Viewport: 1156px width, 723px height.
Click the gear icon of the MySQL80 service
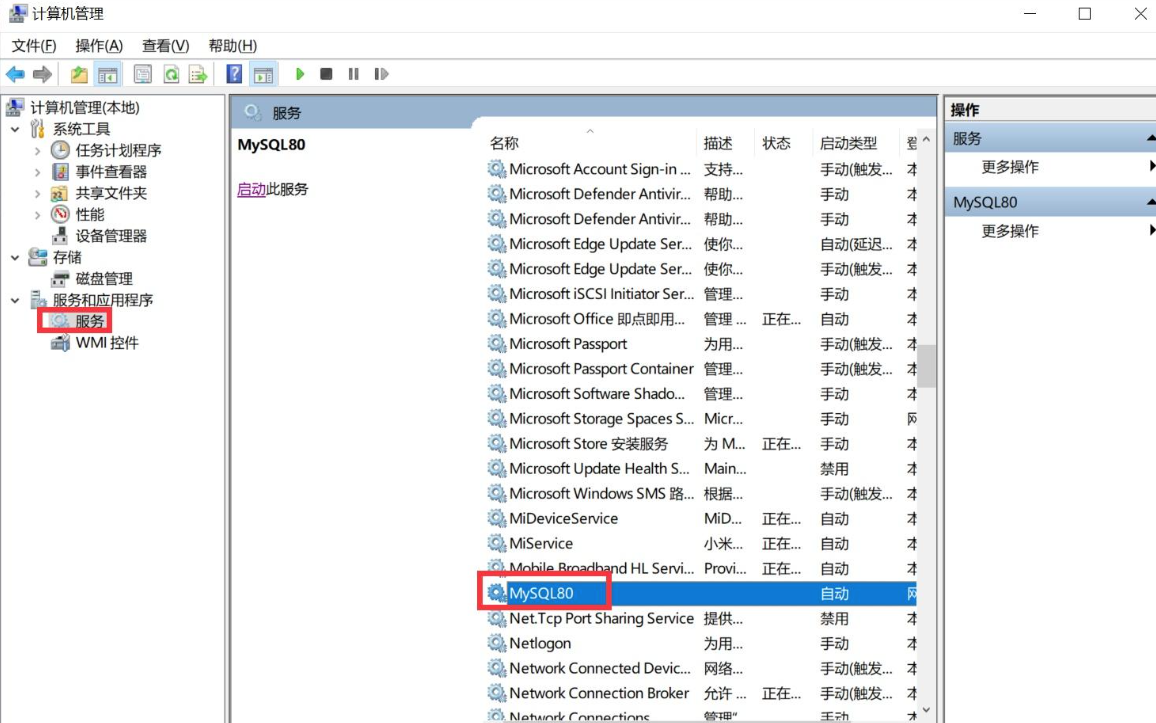[x=496, y=593]
